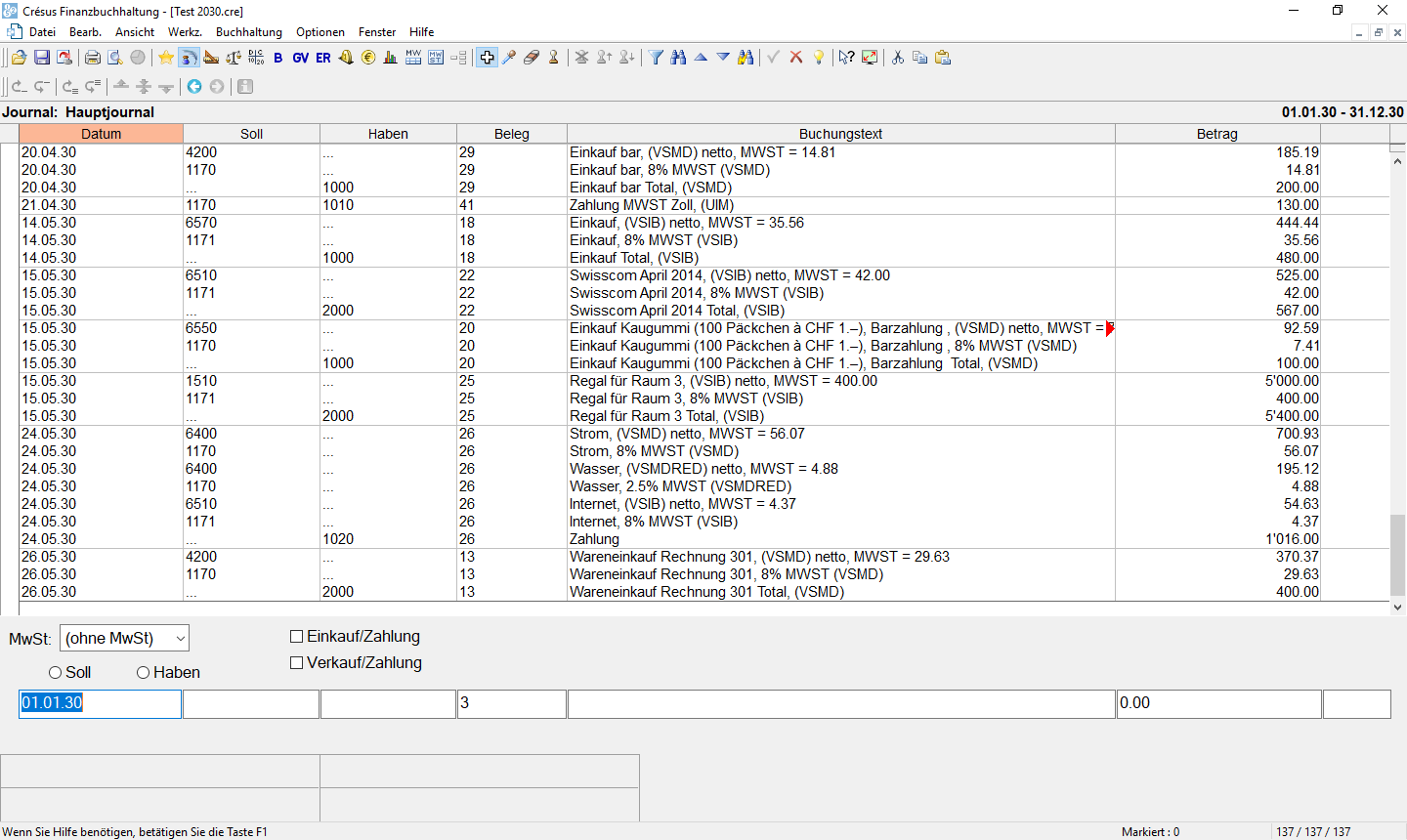Select the pipette dropper tool
Screen dimensions: 1407x840
509,58
